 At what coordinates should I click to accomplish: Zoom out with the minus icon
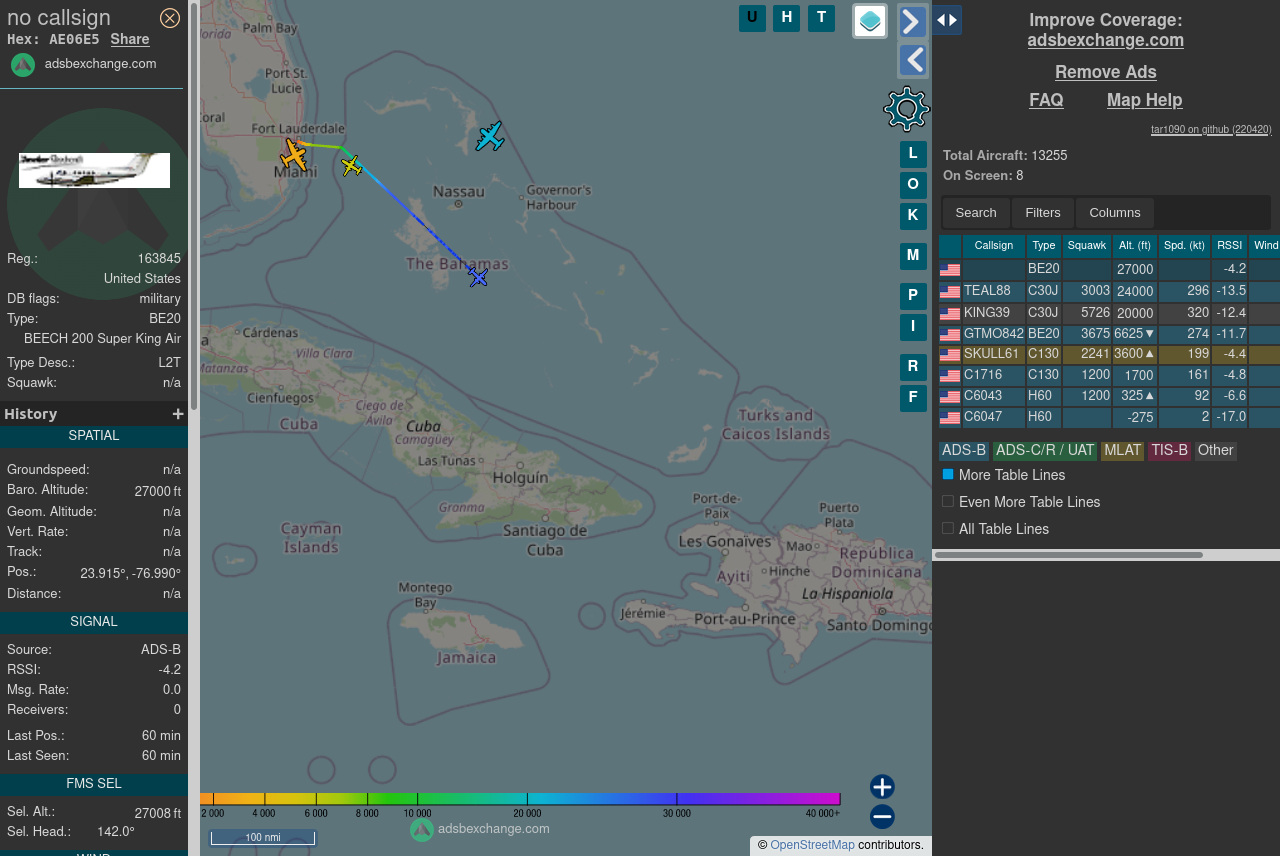click(882, 817)
